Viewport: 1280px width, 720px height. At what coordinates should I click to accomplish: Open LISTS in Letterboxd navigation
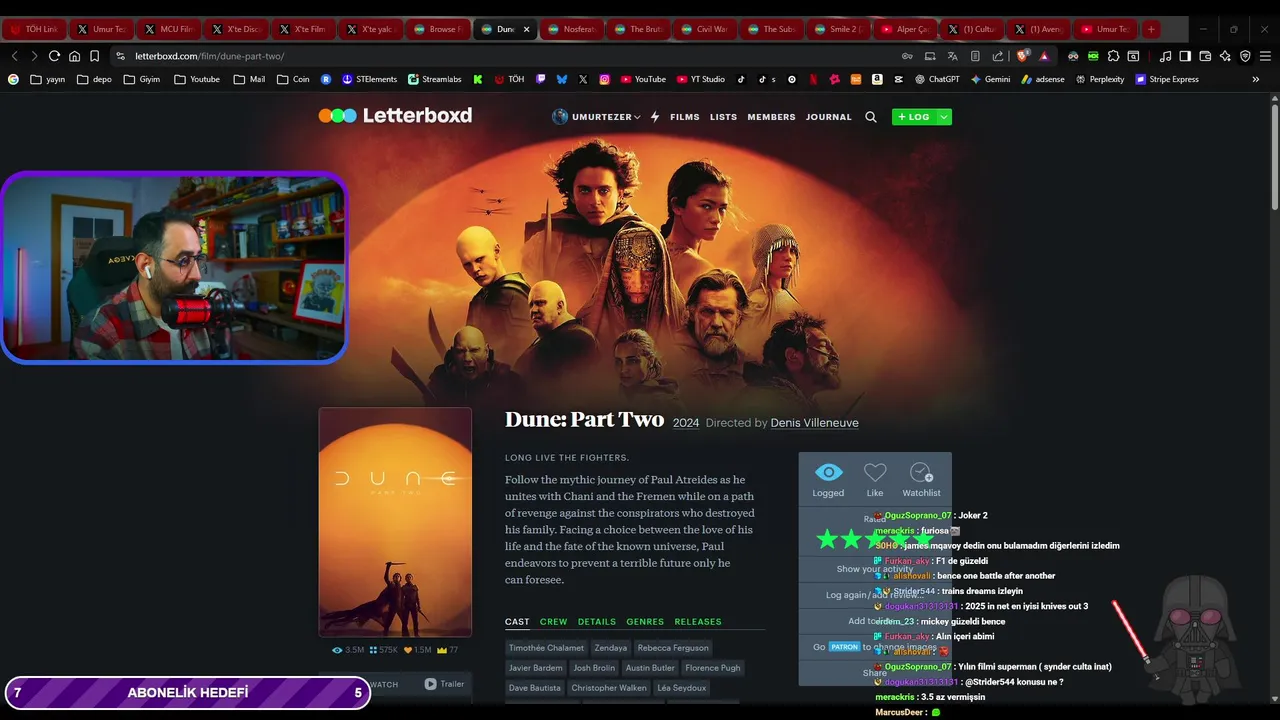(x=723, y=117)
